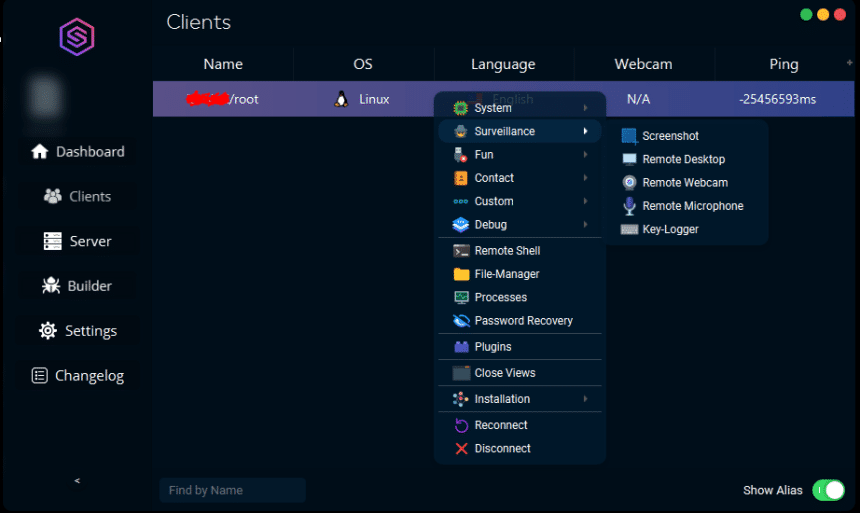Select Close Views in the context menu
The height and width of the screenshot is (513, 860).
coord(504,373)
